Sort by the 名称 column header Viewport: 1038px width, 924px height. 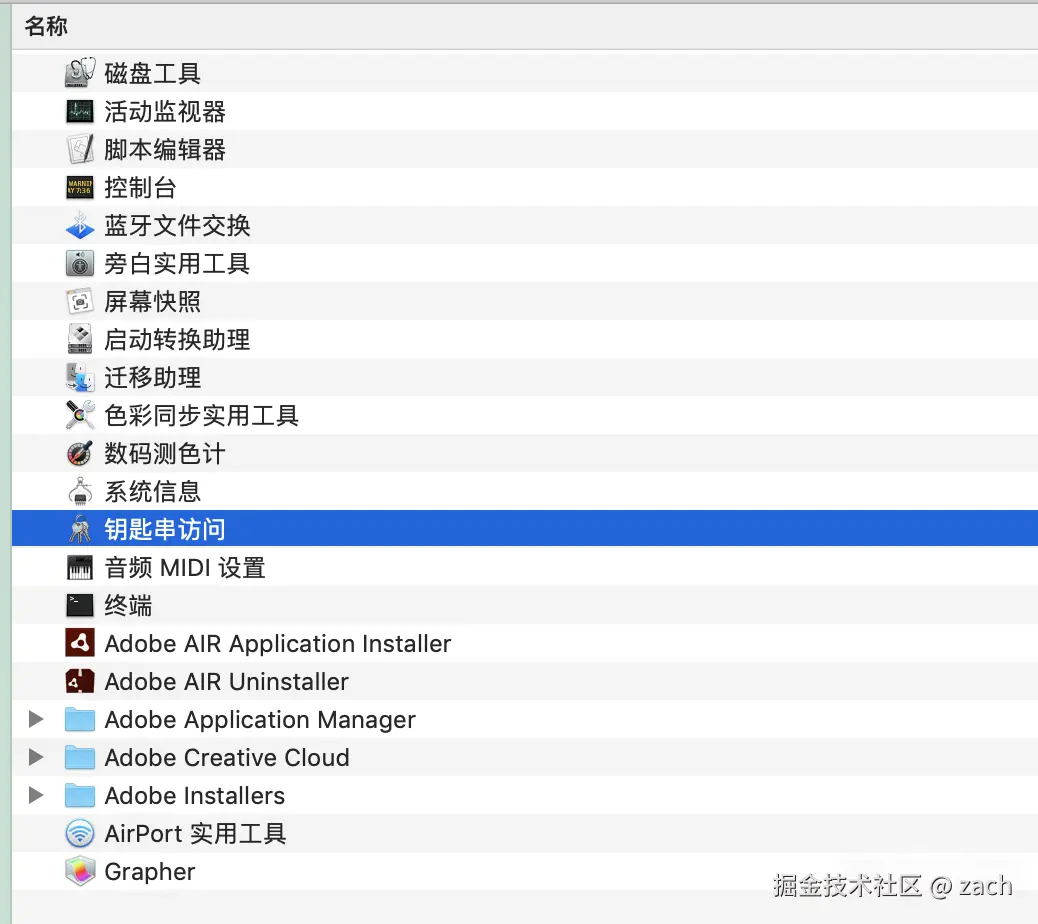click(47, 27)
